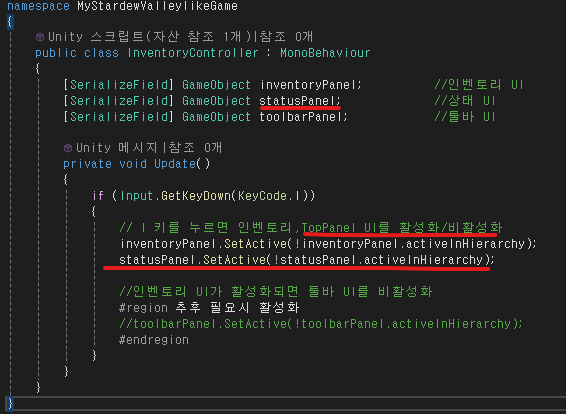The width and height of the screenshot is (566, 414).
Task: Click activeInHierarchy on the statusPanel line
Action: pos(423,260)
